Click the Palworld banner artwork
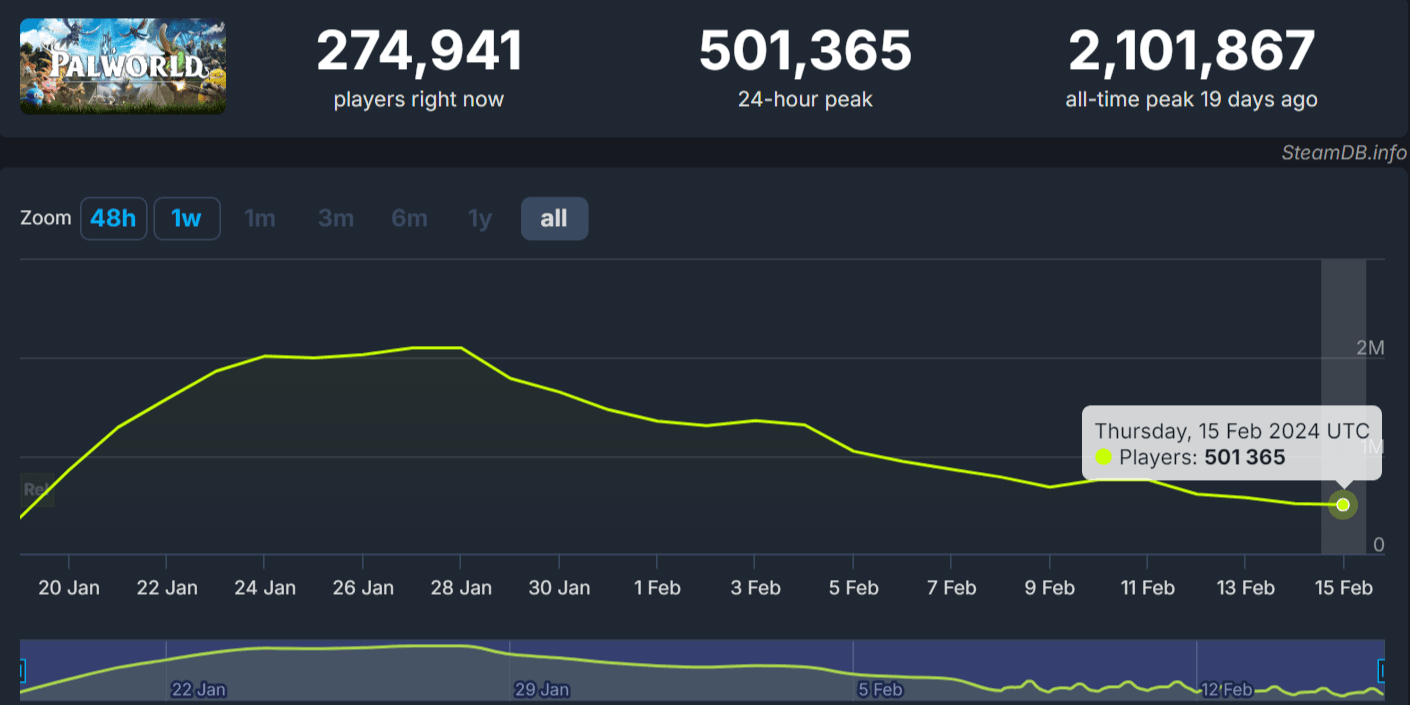 pyautogui.click(x=122, y=66)
